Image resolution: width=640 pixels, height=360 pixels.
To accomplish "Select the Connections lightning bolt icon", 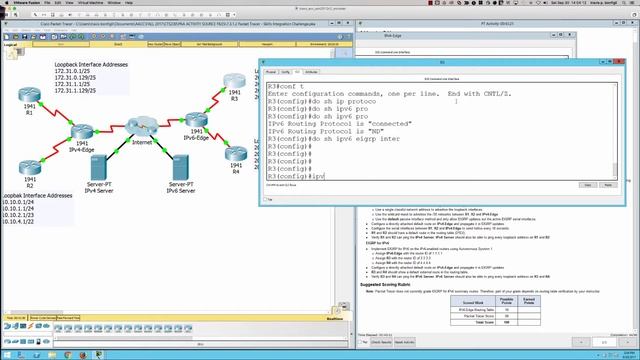I will 31,326.
